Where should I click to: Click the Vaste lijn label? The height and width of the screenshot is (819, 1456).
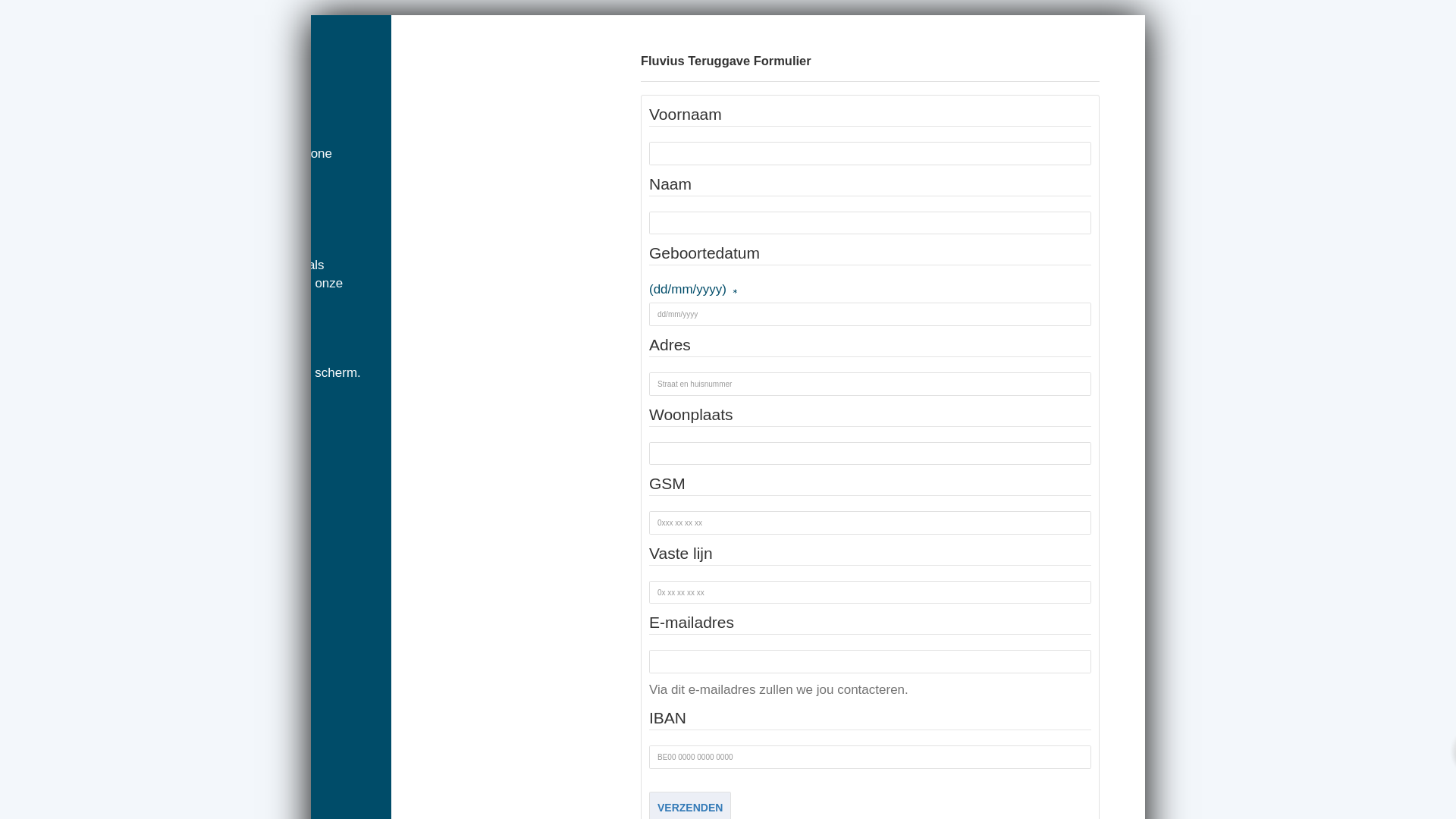(681, 554)
